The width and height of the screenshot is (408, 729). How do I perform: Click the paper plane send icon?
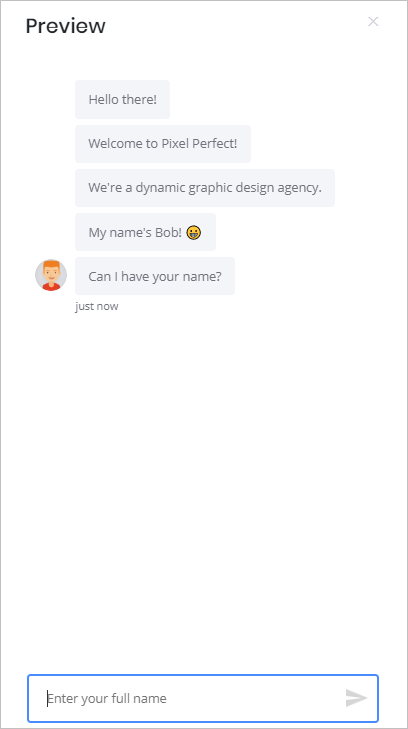pyautogui.click(x=356, y=698)
